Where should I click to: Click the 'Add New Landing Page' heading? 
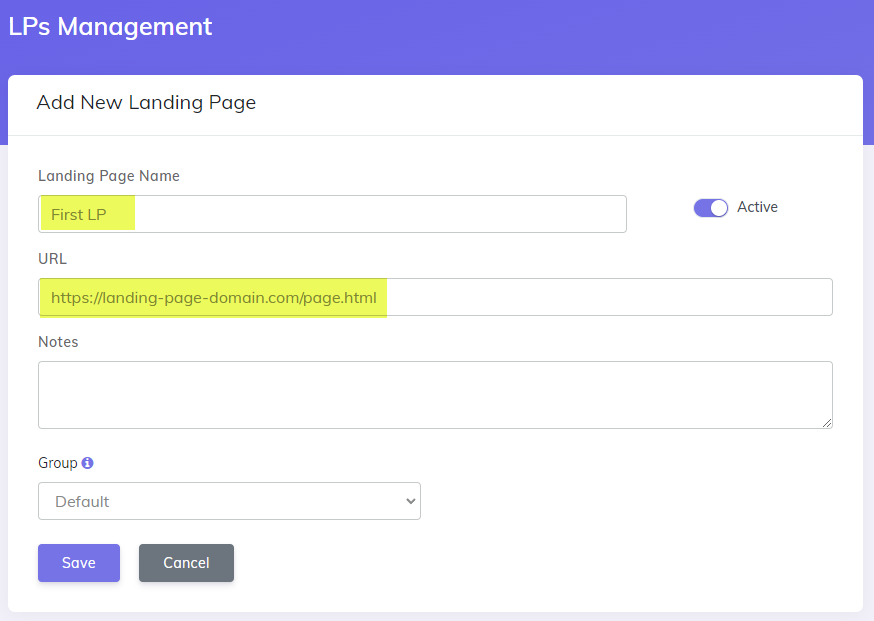[x=146, y=103]
